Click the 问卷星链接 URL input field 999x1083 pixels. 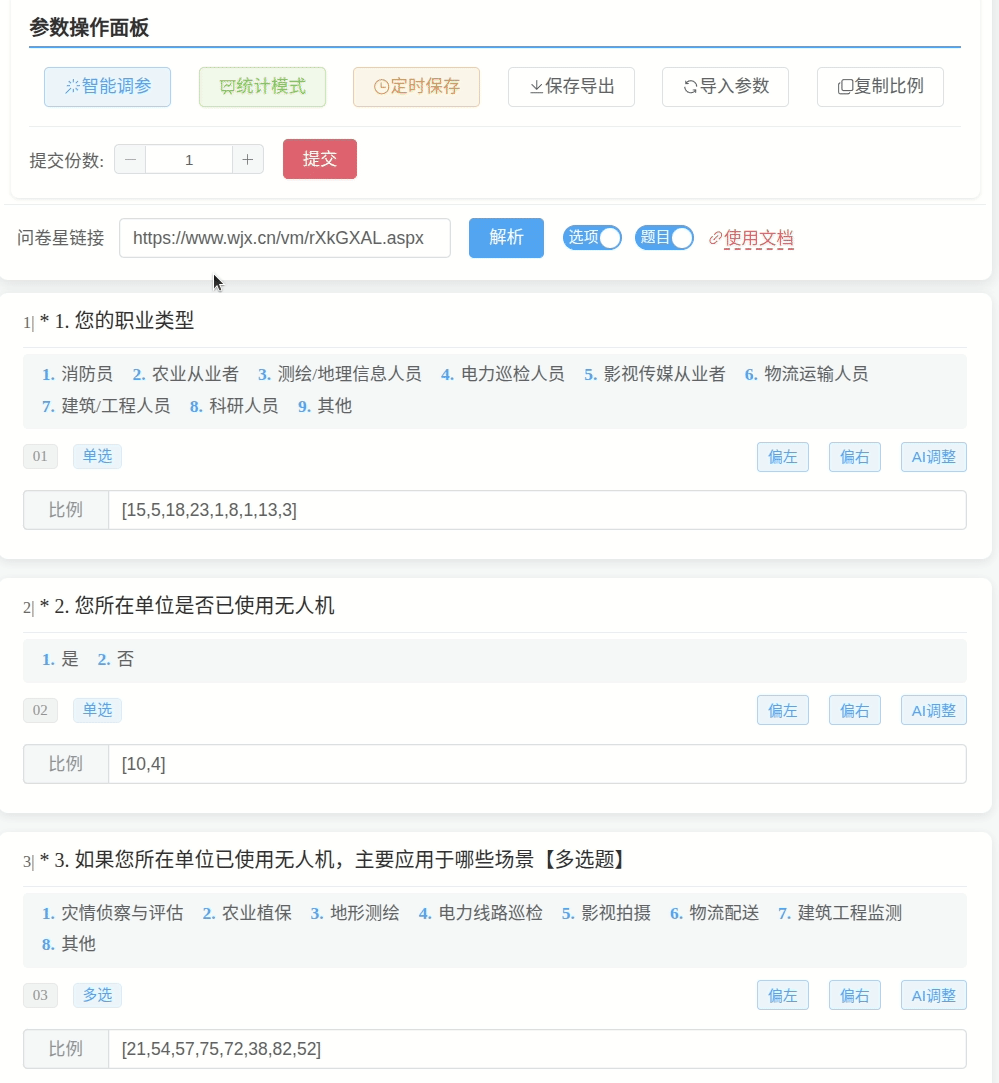[x=284, y=238]
